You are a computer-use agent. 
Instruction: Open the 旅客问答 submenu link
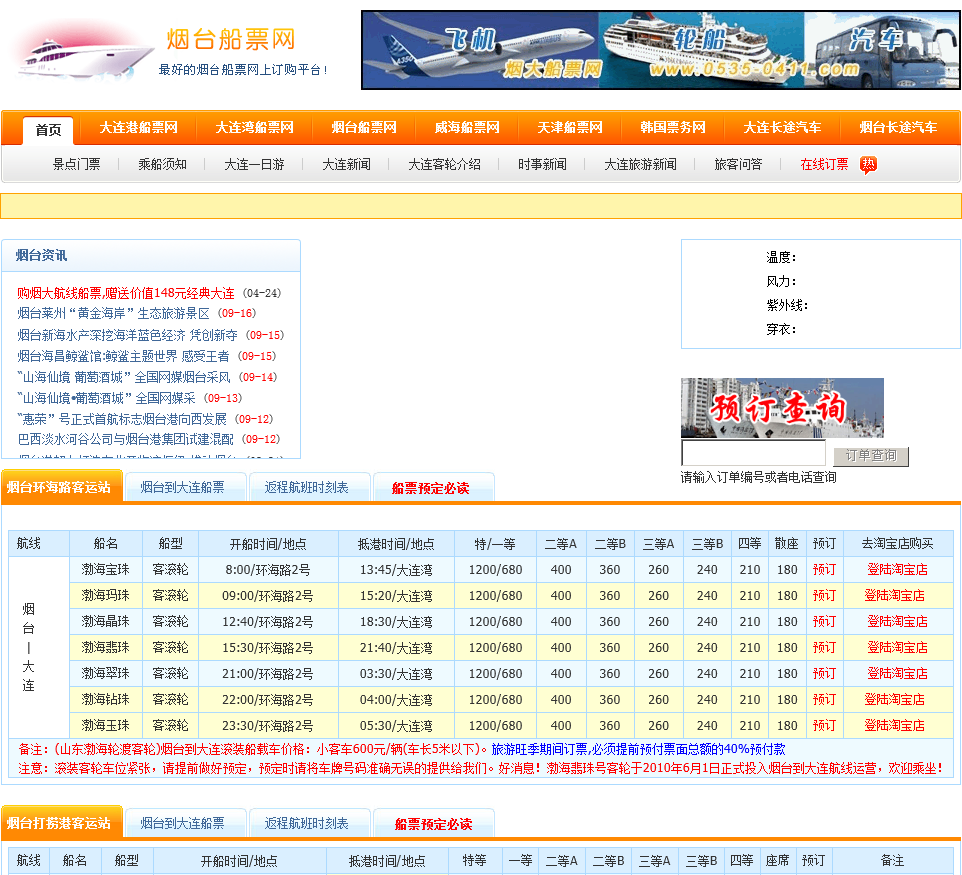[x=738, y=165]
